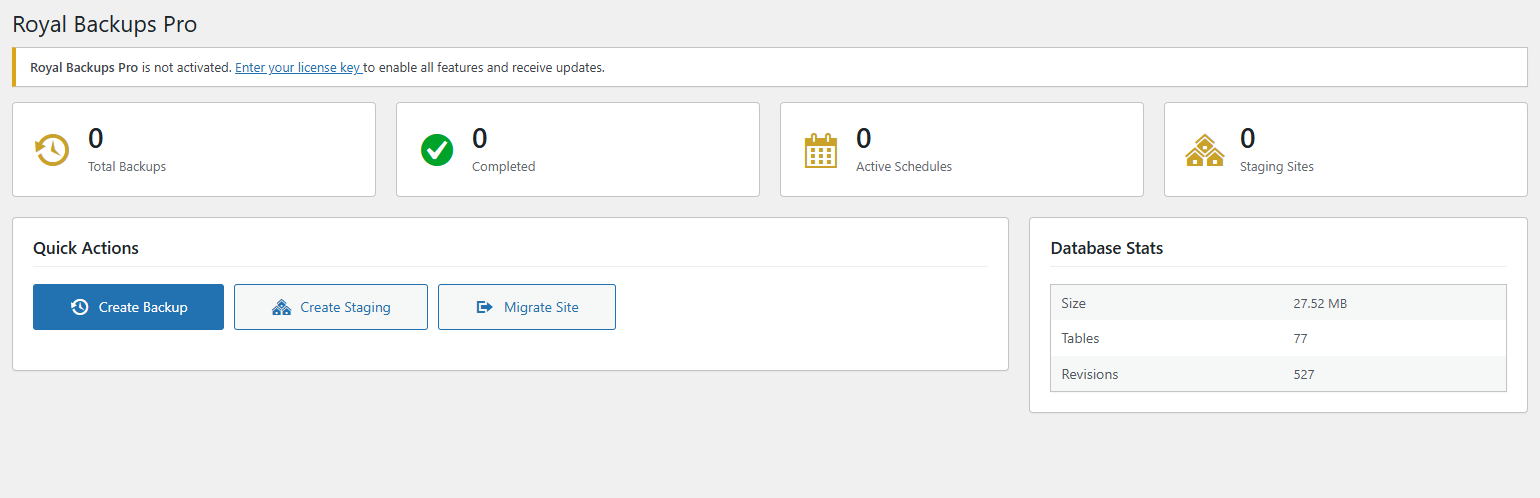
Task: Start a new backup with Create Backup
Action: pos(128,307)
